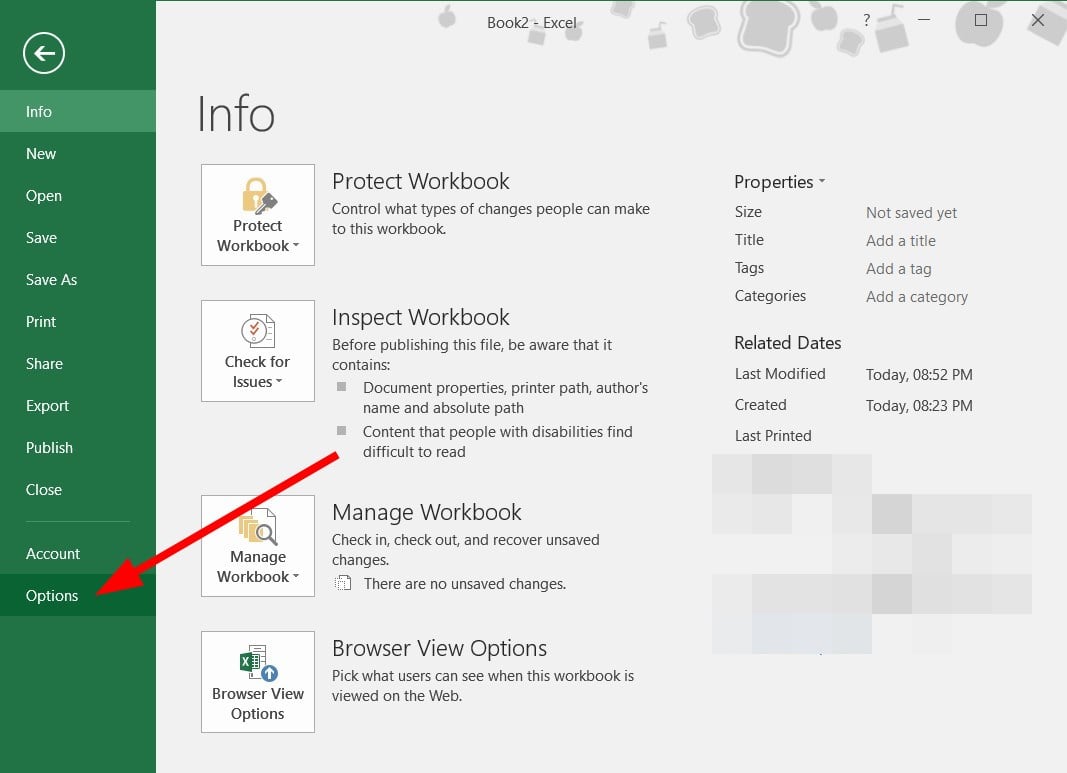The height and width of the screenshot is (773, 1067).
Task: Click the Add a title field
Action: pos(900,240)
